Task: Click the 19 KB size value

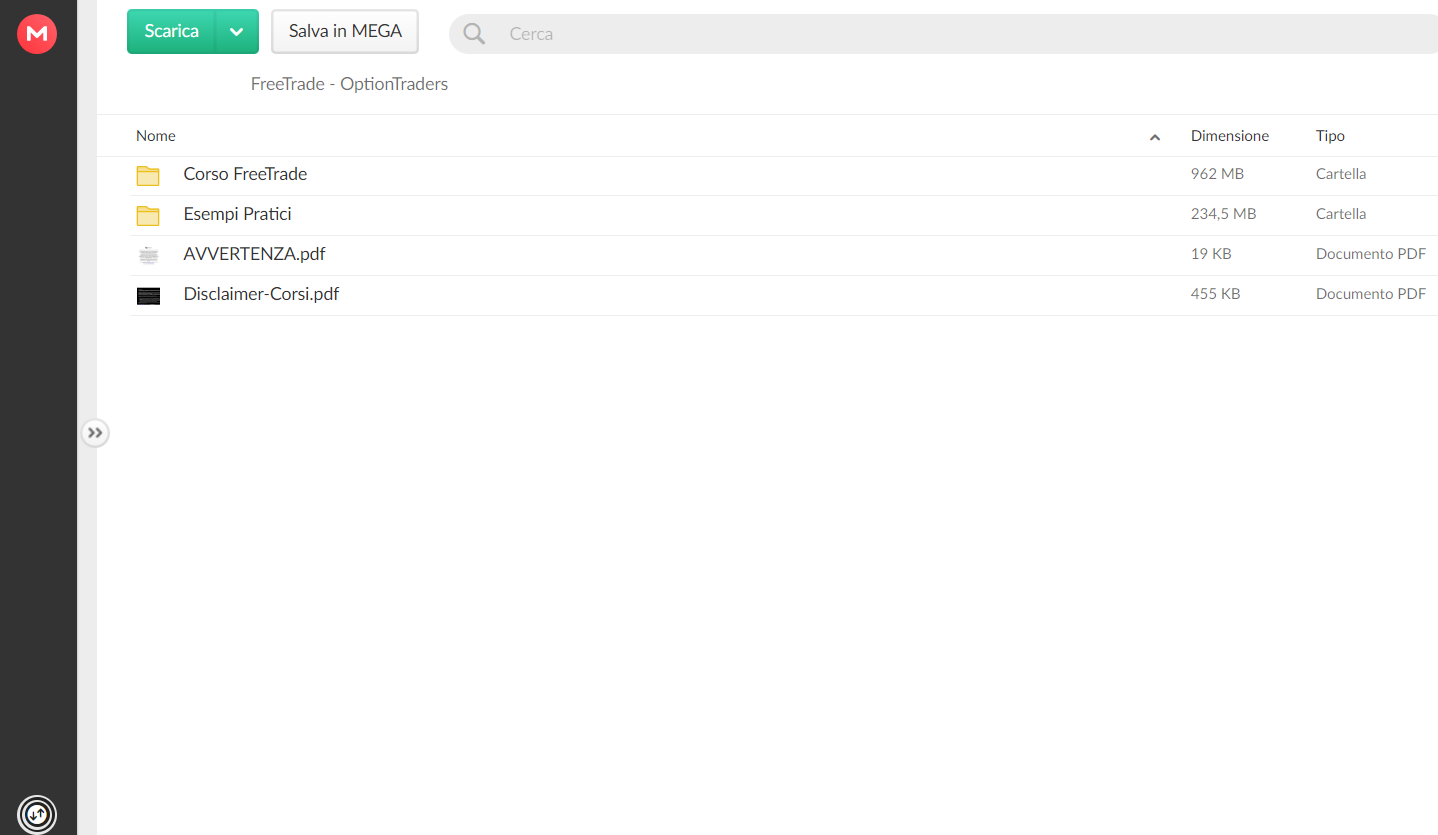Action: click(1211, 254)
